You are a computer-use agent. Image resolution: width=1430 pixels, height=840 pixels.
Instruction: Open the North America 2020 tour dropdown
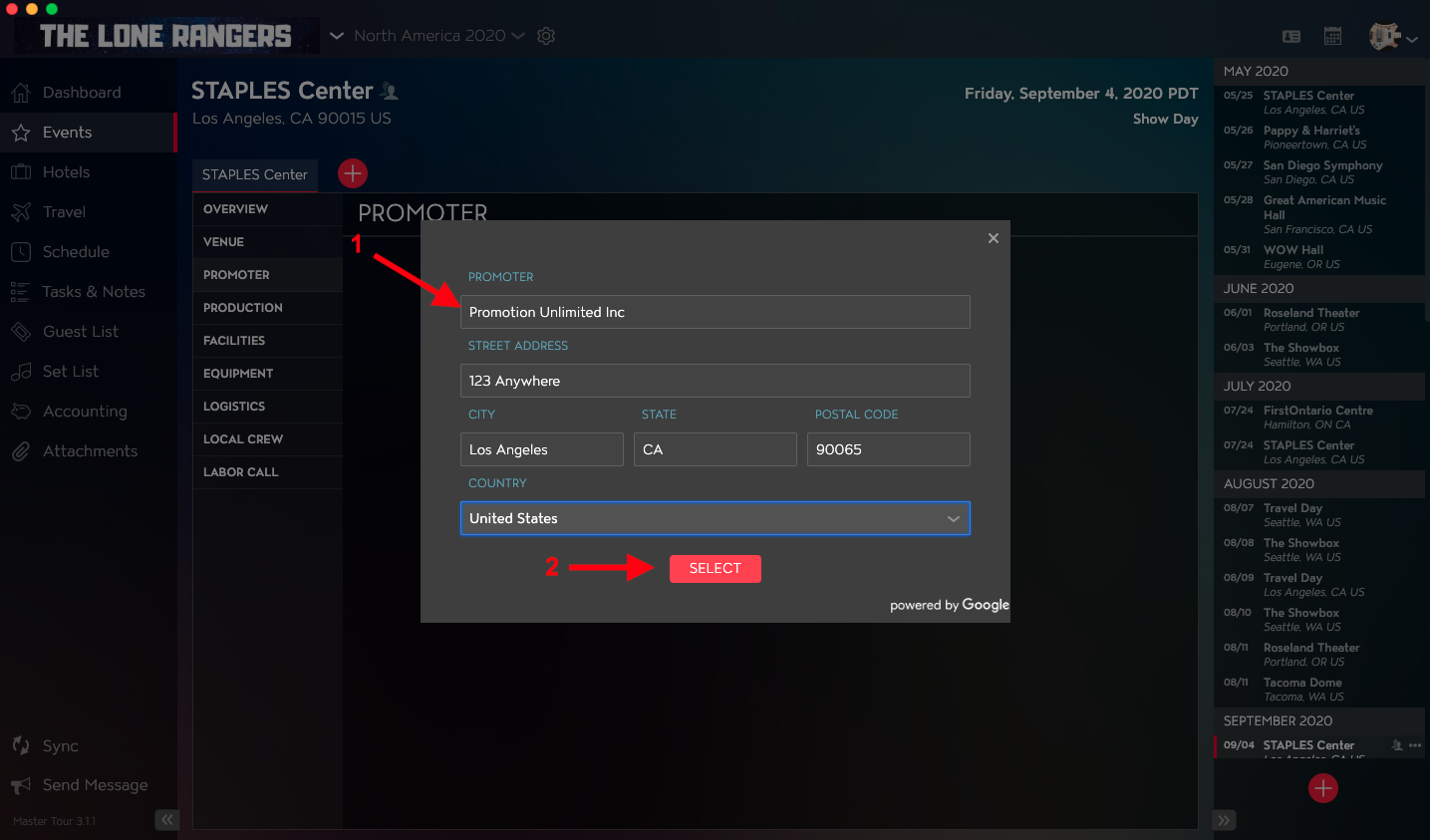tap(438, 36)
